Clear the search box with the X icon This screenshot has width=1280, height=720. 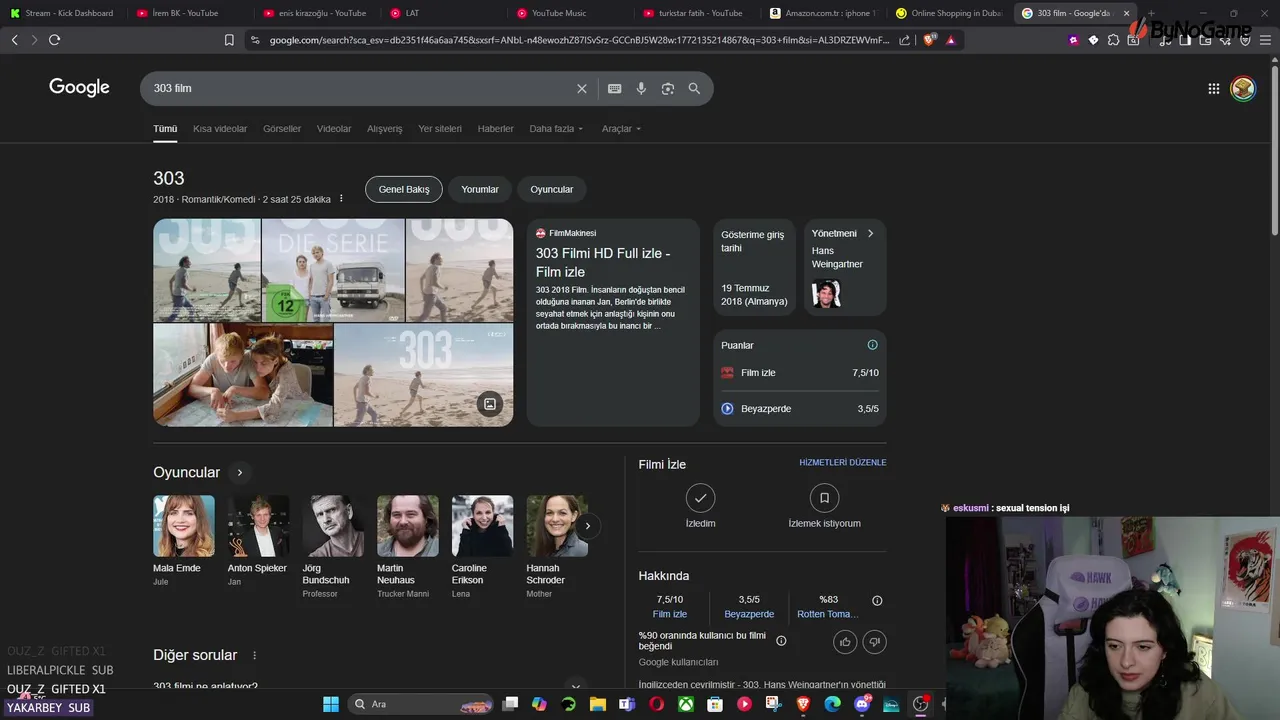click(x=582, y=88)
